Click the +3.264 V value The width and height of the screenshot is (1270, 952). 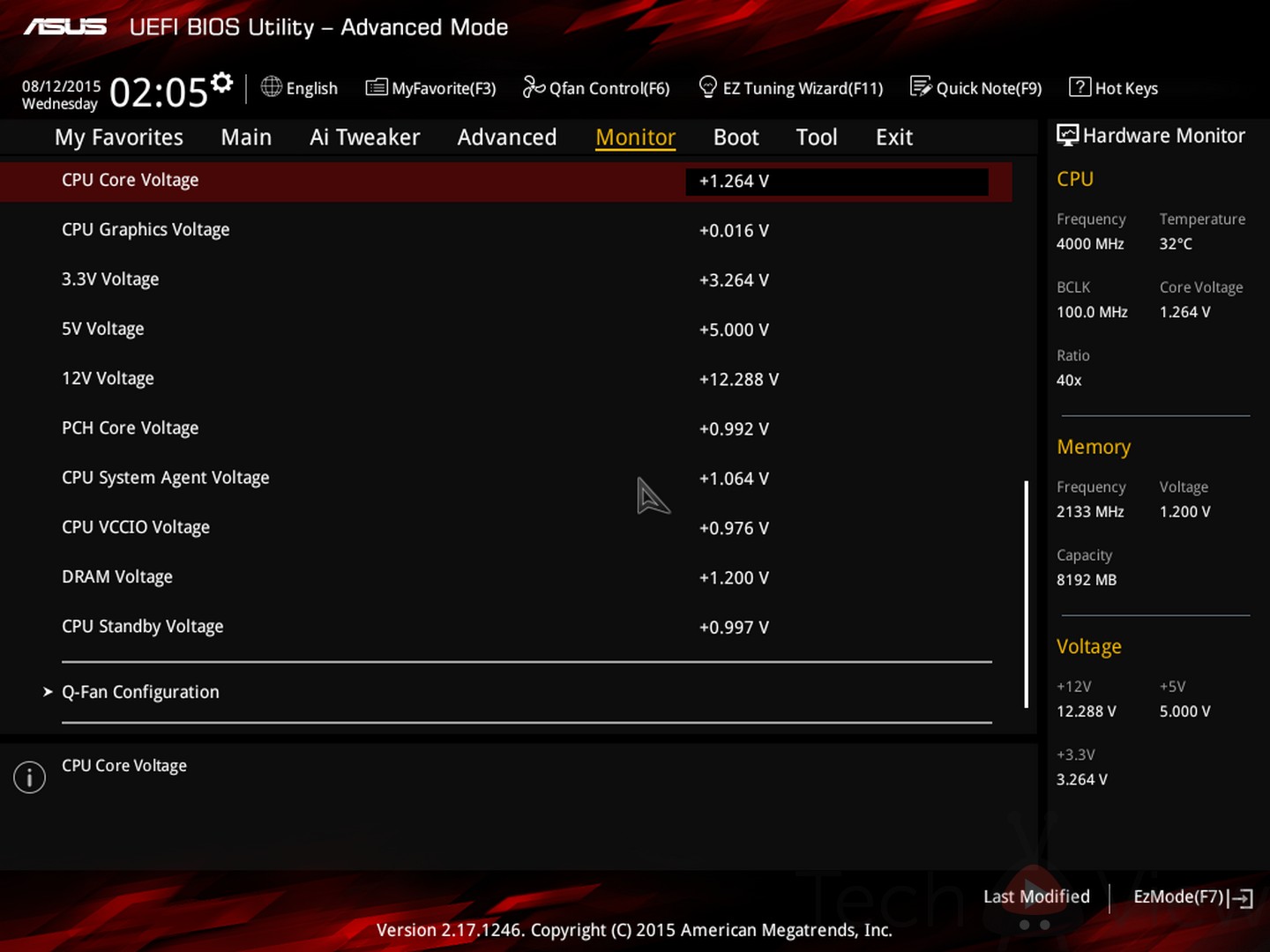pos(734,280)
